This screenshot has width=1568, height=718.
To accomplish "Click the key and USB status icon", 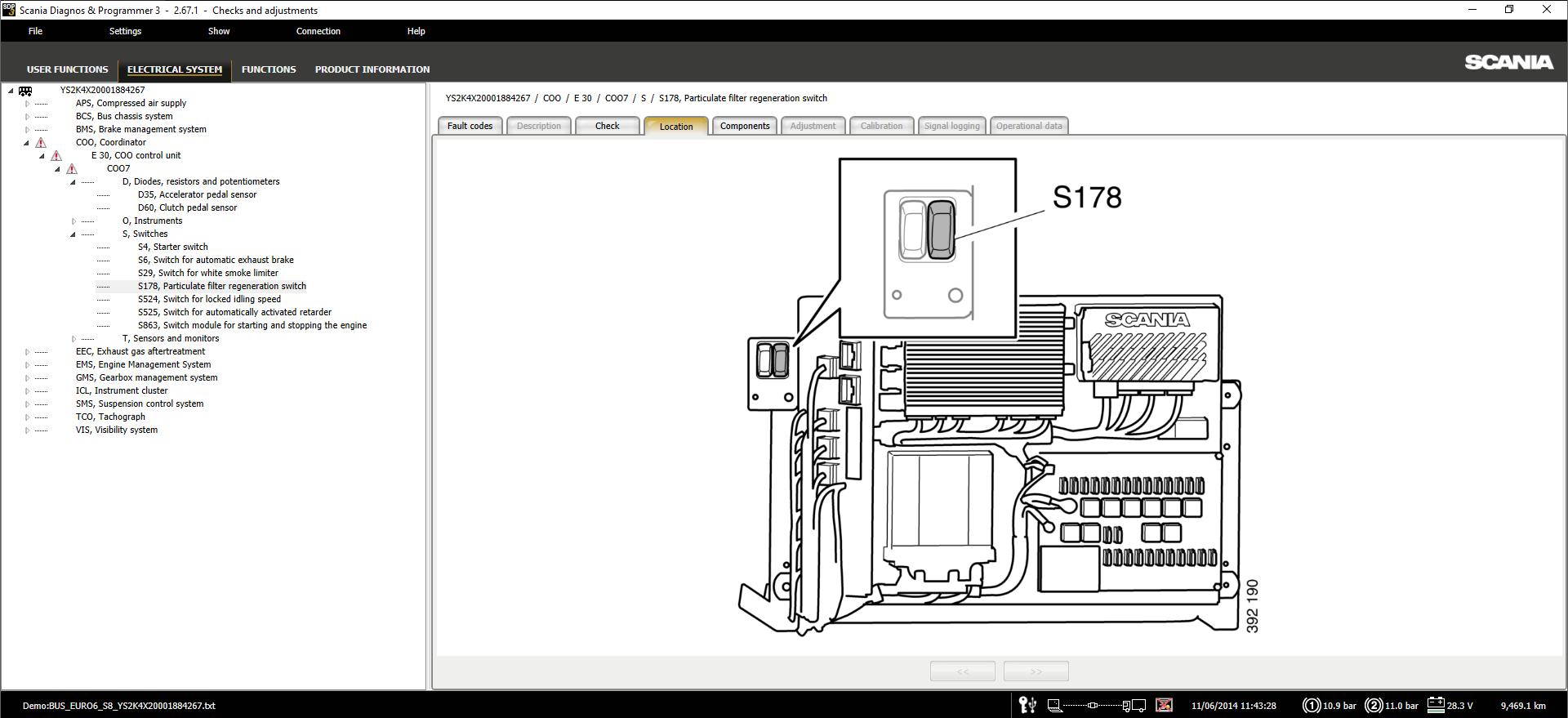I will 1027,705.
